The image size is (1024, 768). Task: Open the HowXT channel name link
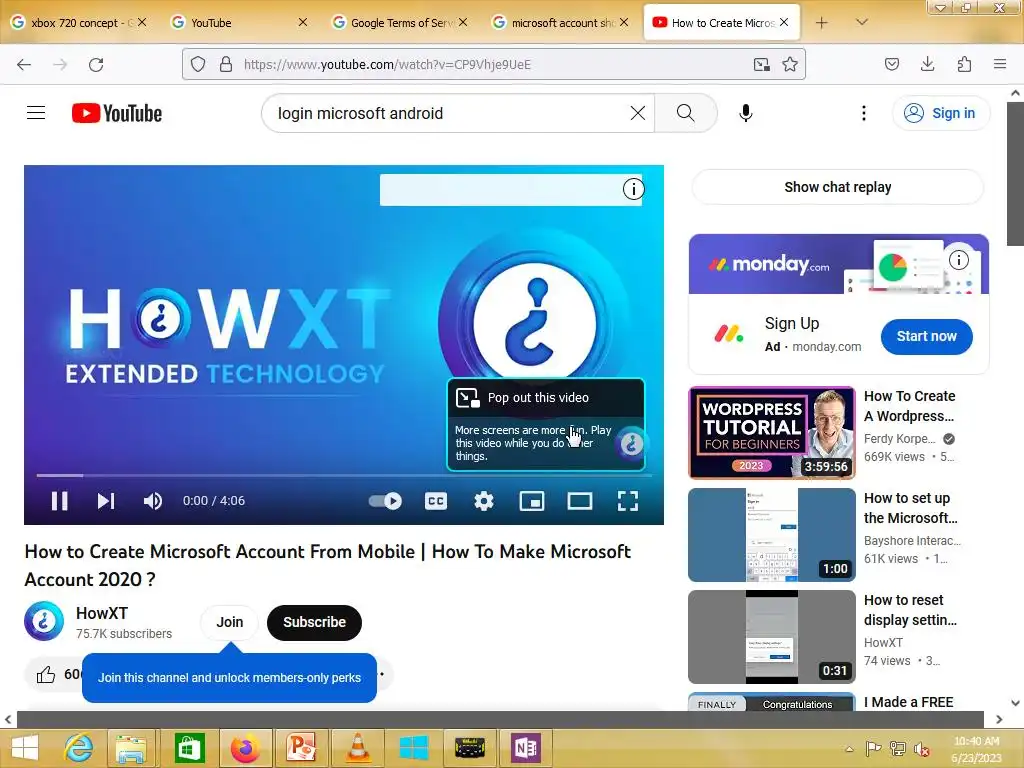(102, 613)
